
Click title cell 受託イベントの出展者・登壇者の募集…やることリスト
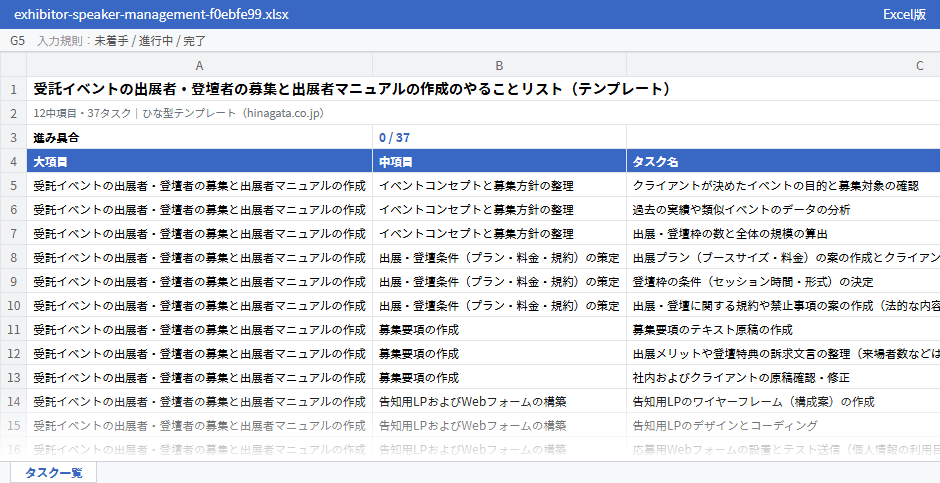pyautogui.click(x=352, y=89)
